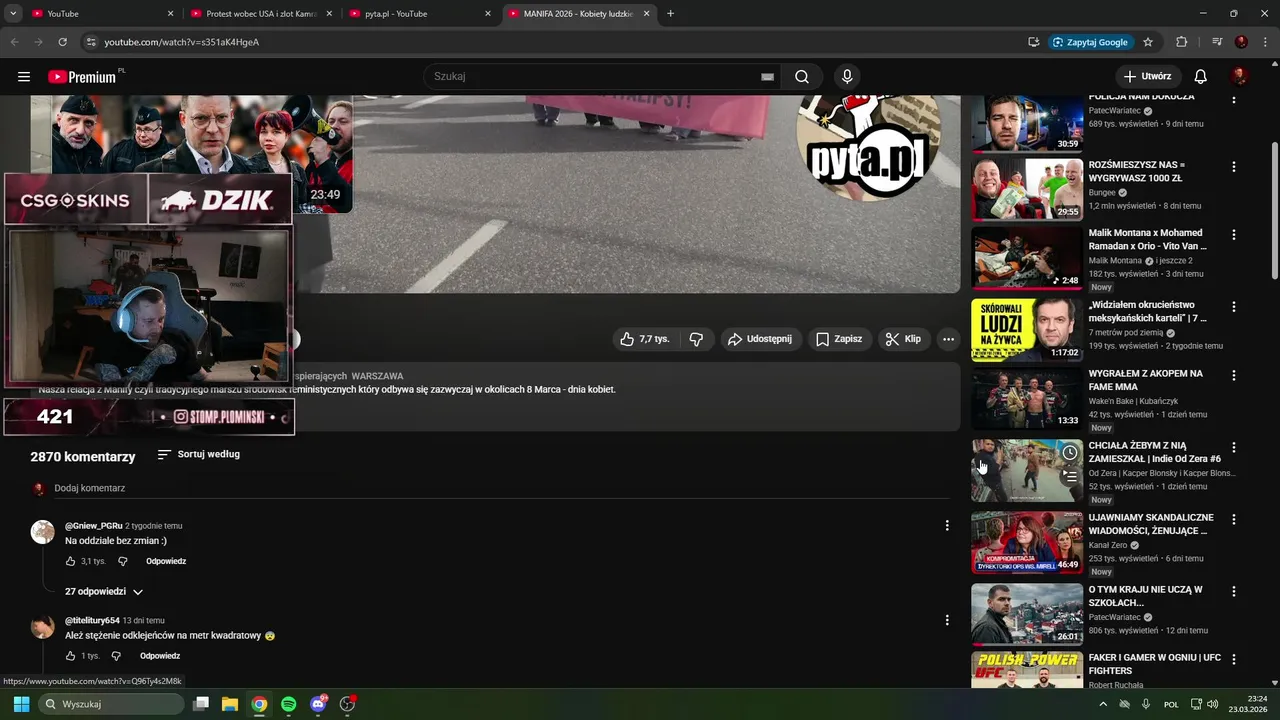Open the on-screen keyboard icon in search box
Screen dimensions: 1280x720
[x=767, y=77]
